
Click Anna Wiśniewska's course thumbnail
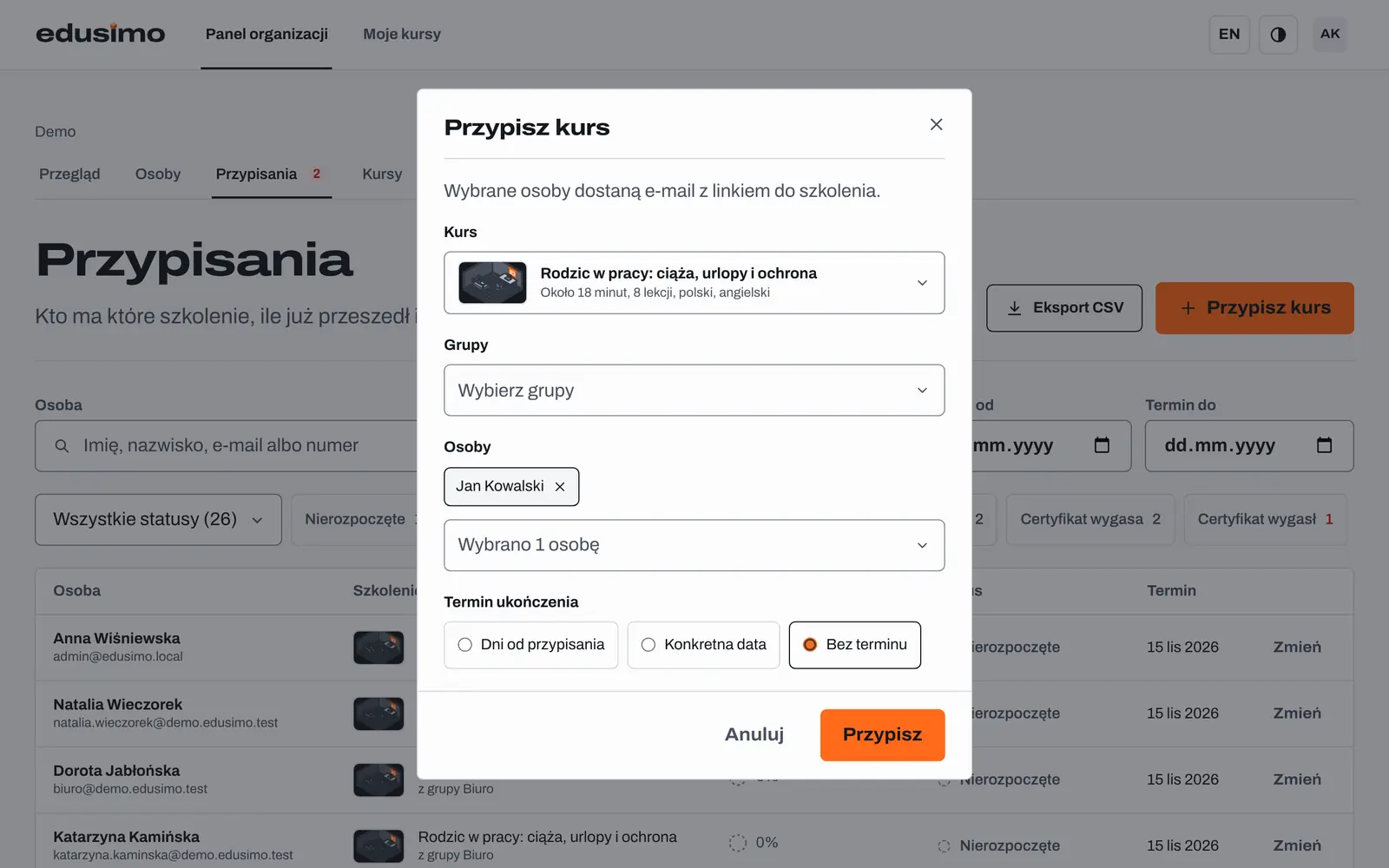pos(379,648)
